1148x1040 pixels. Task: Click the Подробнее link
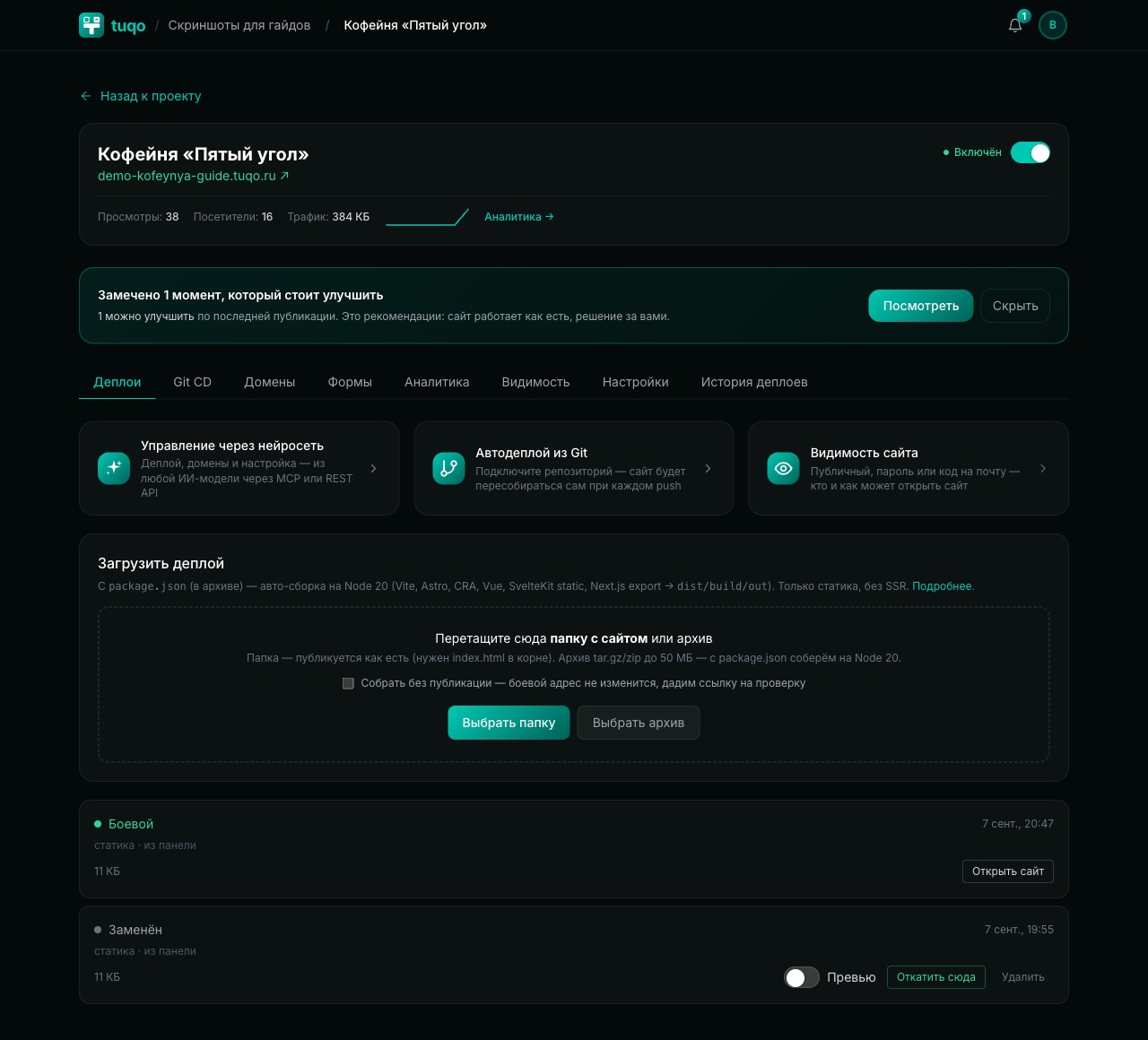pos(942,586)
